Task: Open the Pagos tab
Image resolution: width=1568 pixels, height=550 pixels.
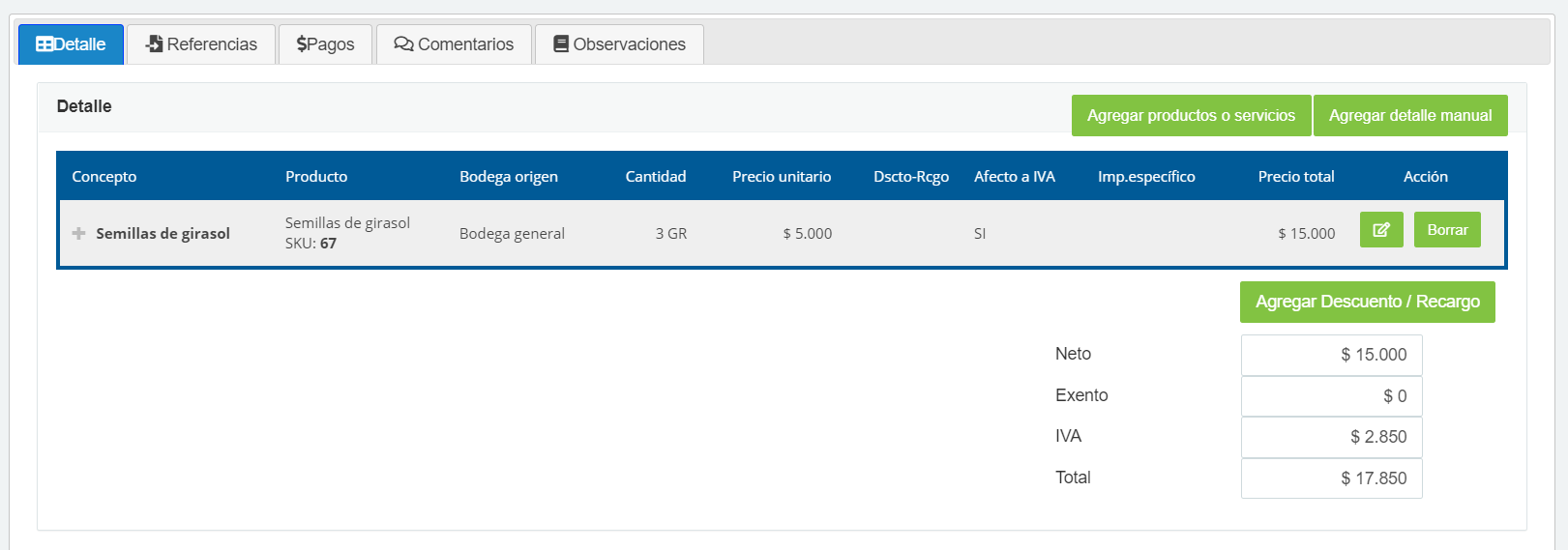Action: [x=325, y=44]
